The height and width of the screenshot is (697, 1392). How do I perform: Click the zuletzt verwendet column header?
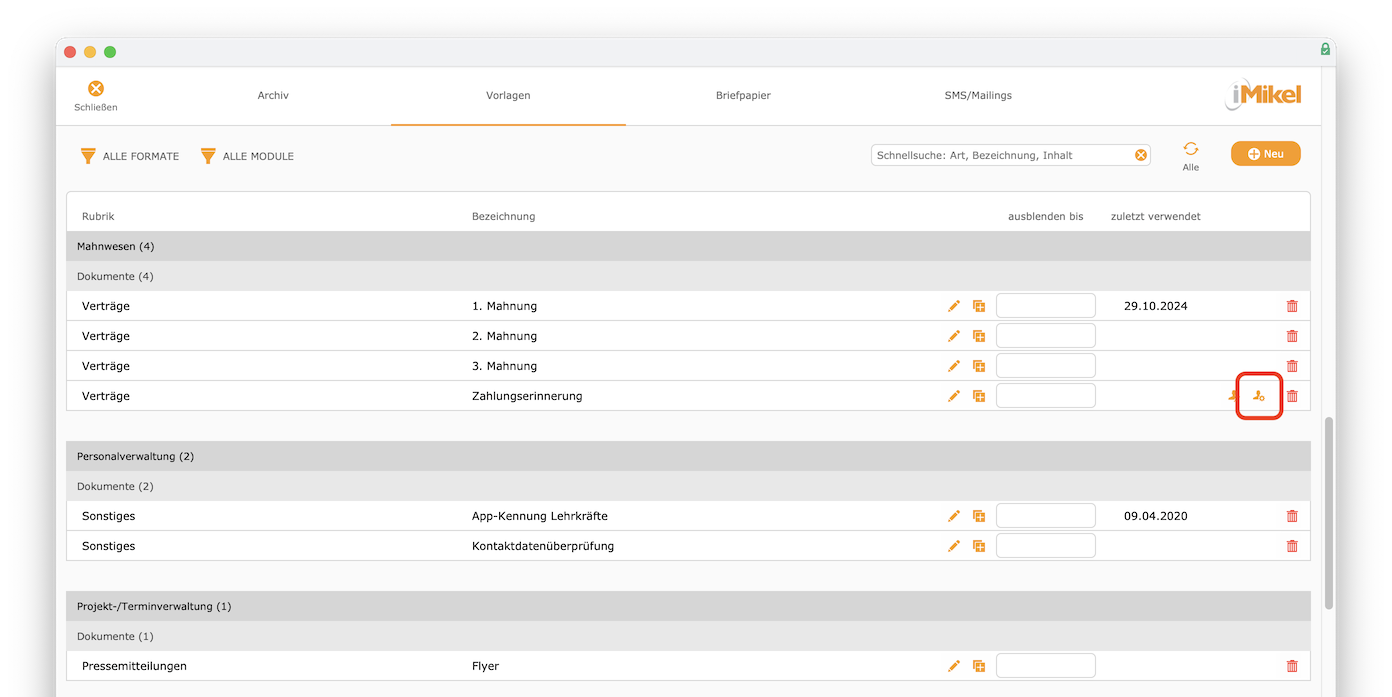[x=1155, y=216]
